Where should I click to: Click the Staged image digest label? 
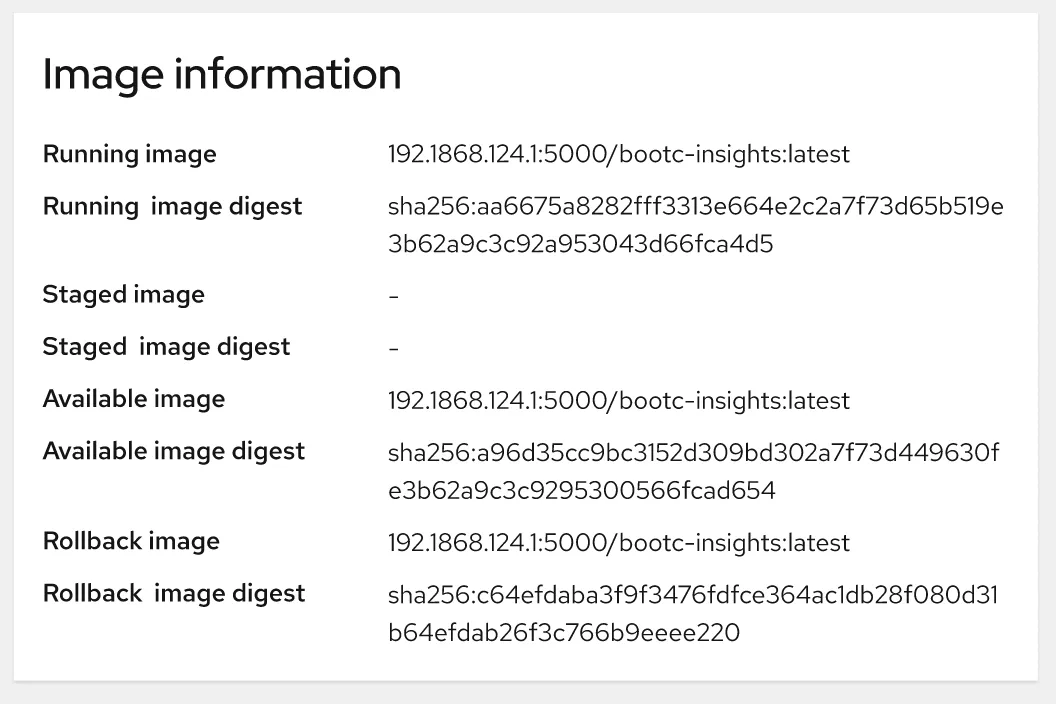[x=166, y=346]
